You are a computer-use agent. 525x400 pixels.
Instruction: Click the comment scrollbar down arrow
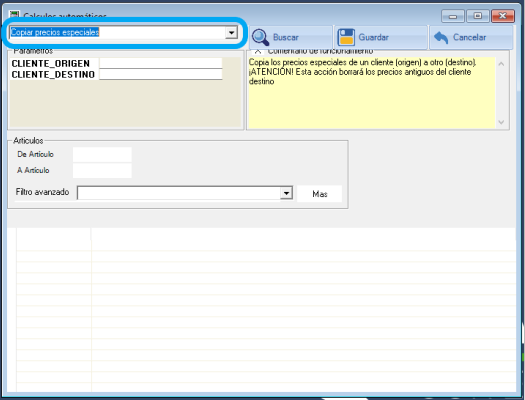pyautogui.click(x=501, y=122)
